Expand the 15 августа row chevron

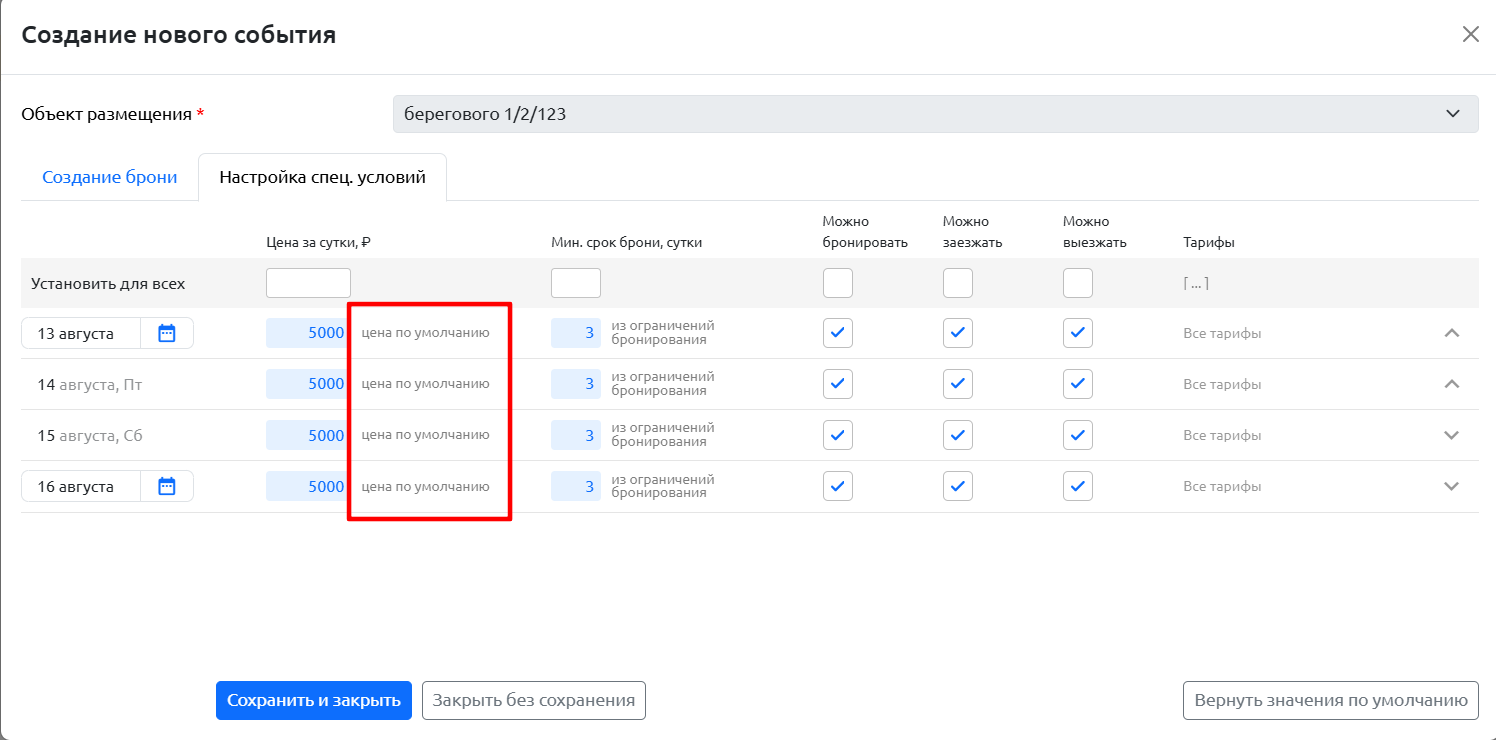(1452, 435)
